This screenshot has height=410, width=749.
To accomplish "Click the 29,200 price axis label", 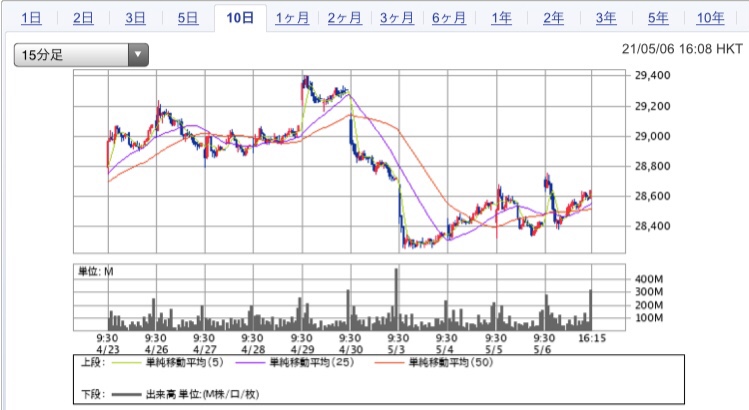I will [652, 106].
